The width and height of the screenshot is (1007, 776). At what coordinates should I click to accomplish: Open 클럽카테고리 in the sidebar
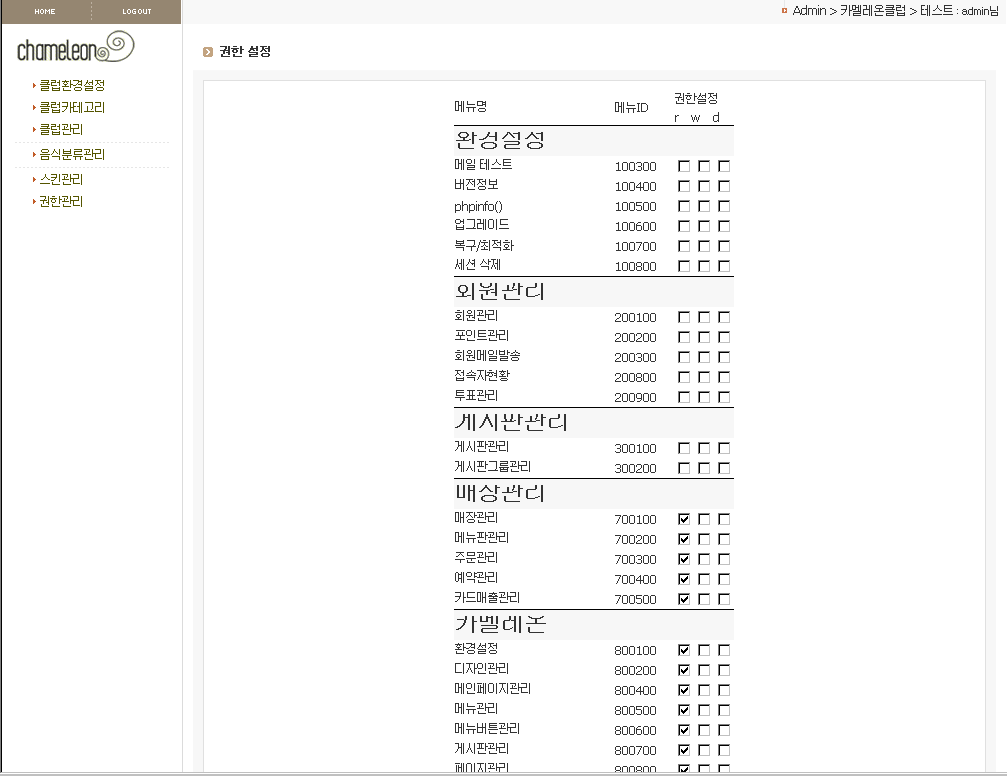72,107
